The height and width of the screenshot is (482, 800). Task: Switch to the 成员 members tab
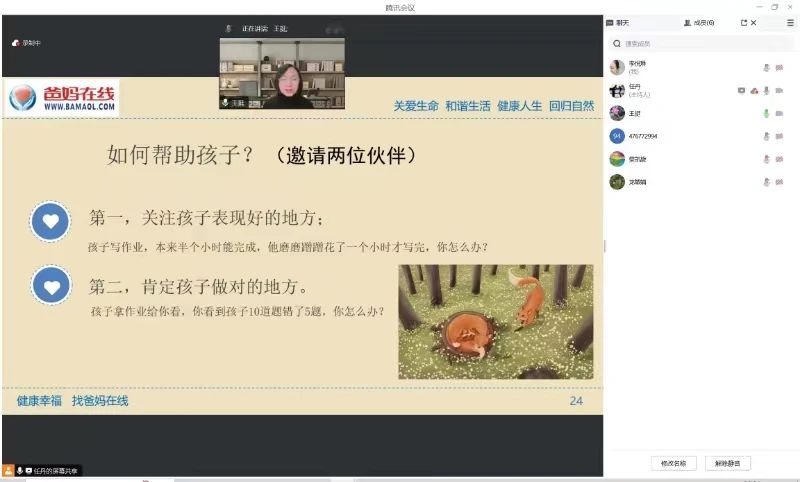(698, 22)
